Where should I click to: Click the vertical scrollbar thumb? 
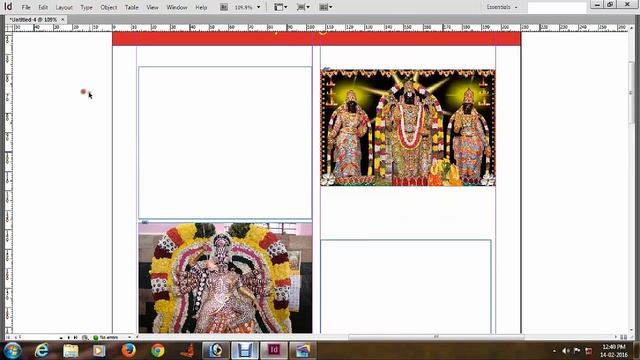click(631, 92)
